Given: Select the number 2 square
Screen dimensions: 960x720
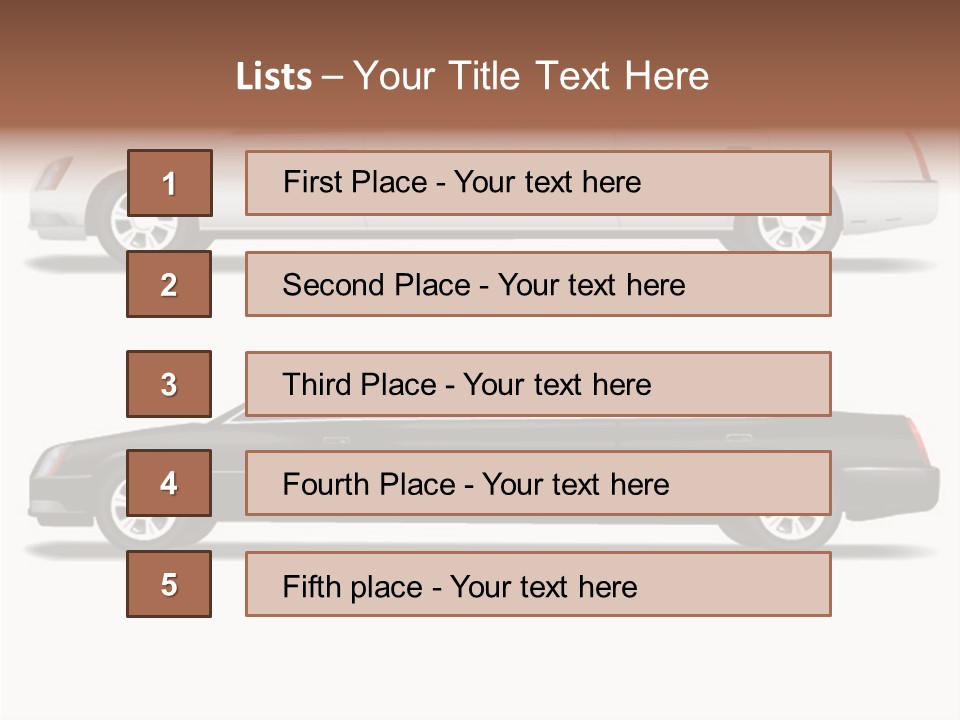Looking at the screenshot, I should pos(169,284).
